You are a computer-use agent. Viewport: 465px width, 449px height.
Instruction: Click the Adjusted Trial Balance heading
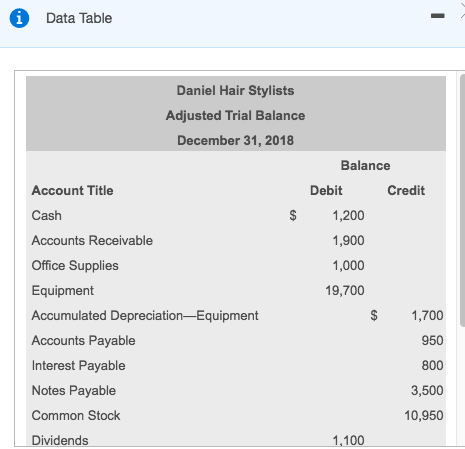pyautogui.click(x=235, y=116)
